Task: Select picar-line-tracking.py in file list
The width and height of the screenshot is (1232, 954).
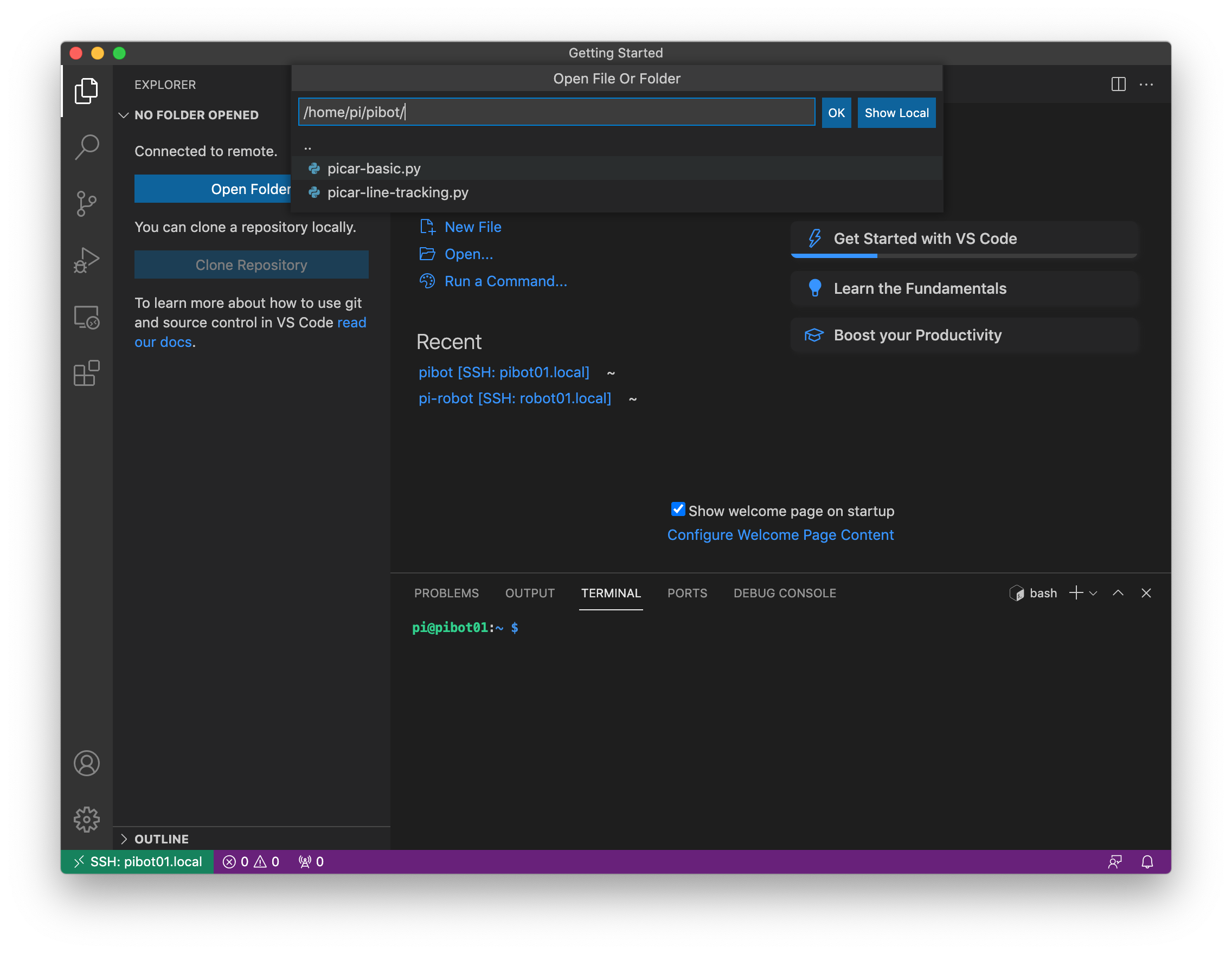Action: (617, 192)
